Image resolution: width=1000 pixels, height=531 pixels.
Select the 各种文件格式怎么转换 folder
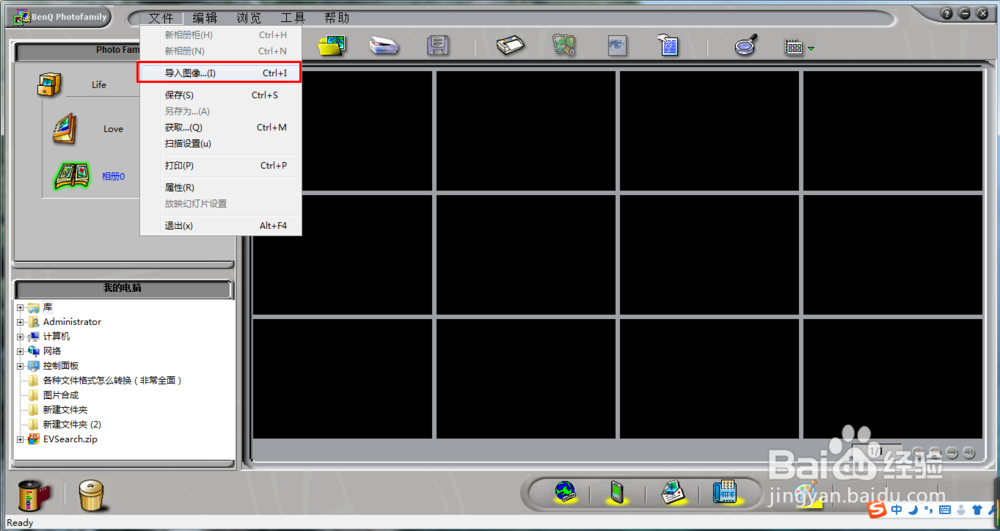click(x=113, y=381)
